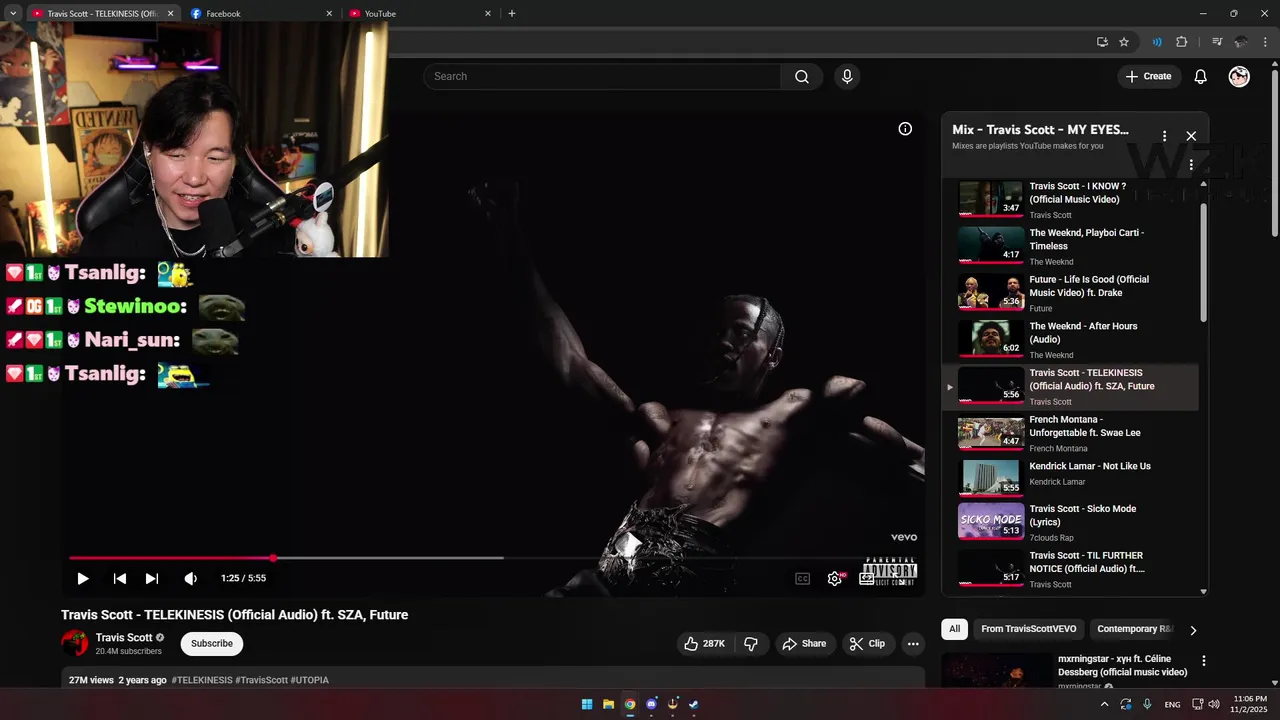Show more filter chips with arrow
Screen dimensions: 1280x720
click(1193, 630)
